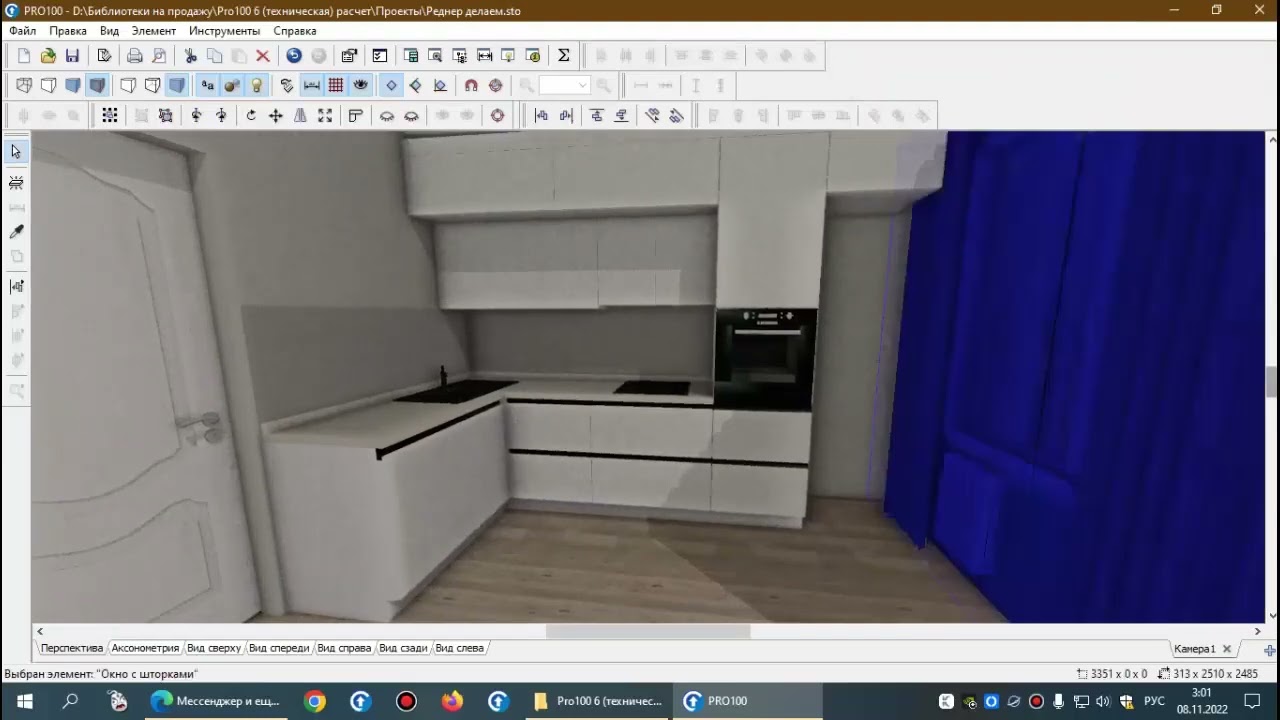The height and width of the screenshot is (720, 1280).
Task: Open the Правка menu
Action: [x=68, y=31]
